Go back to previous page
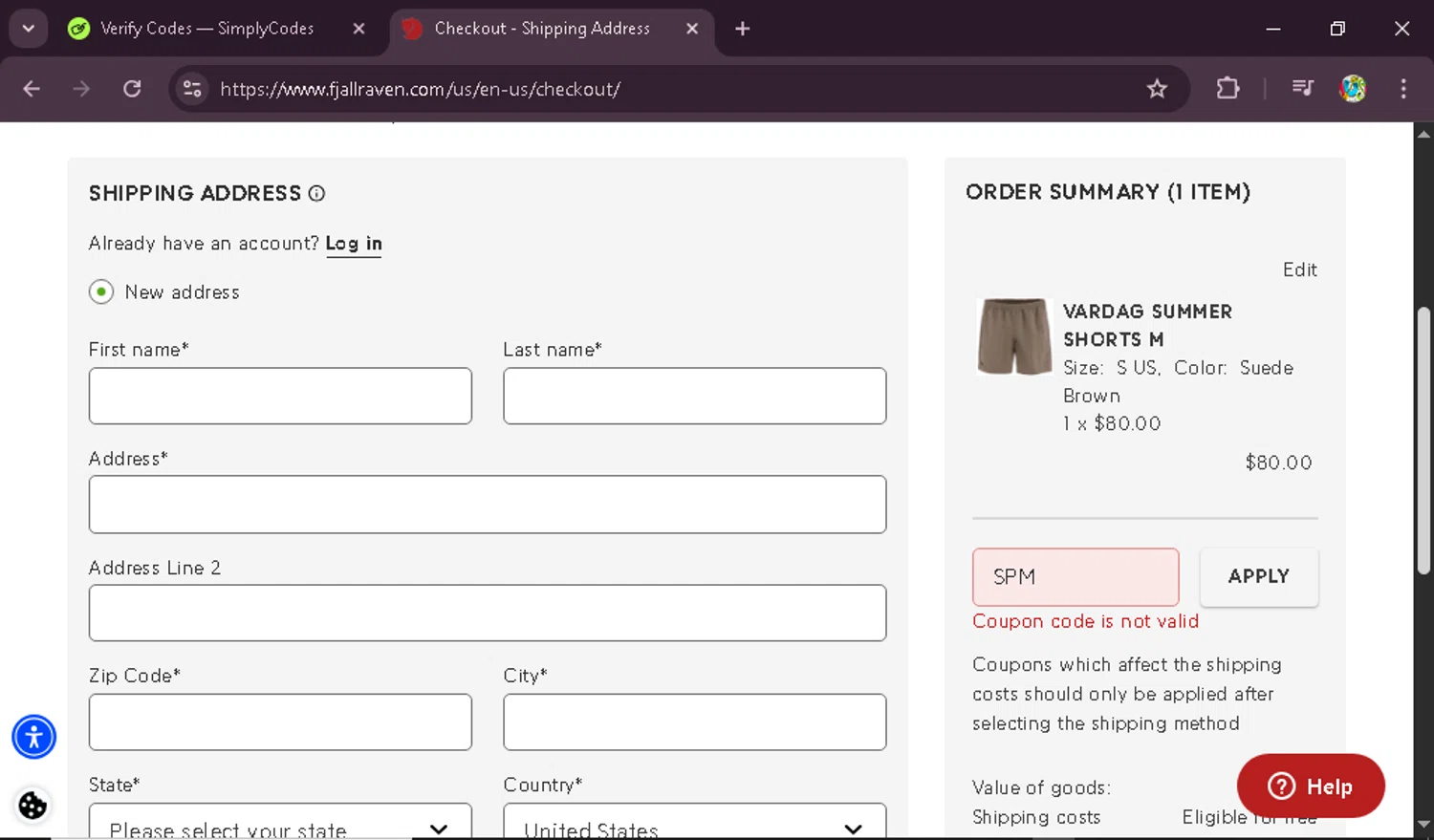The image size is (1434, 840). tap(32, 89)
